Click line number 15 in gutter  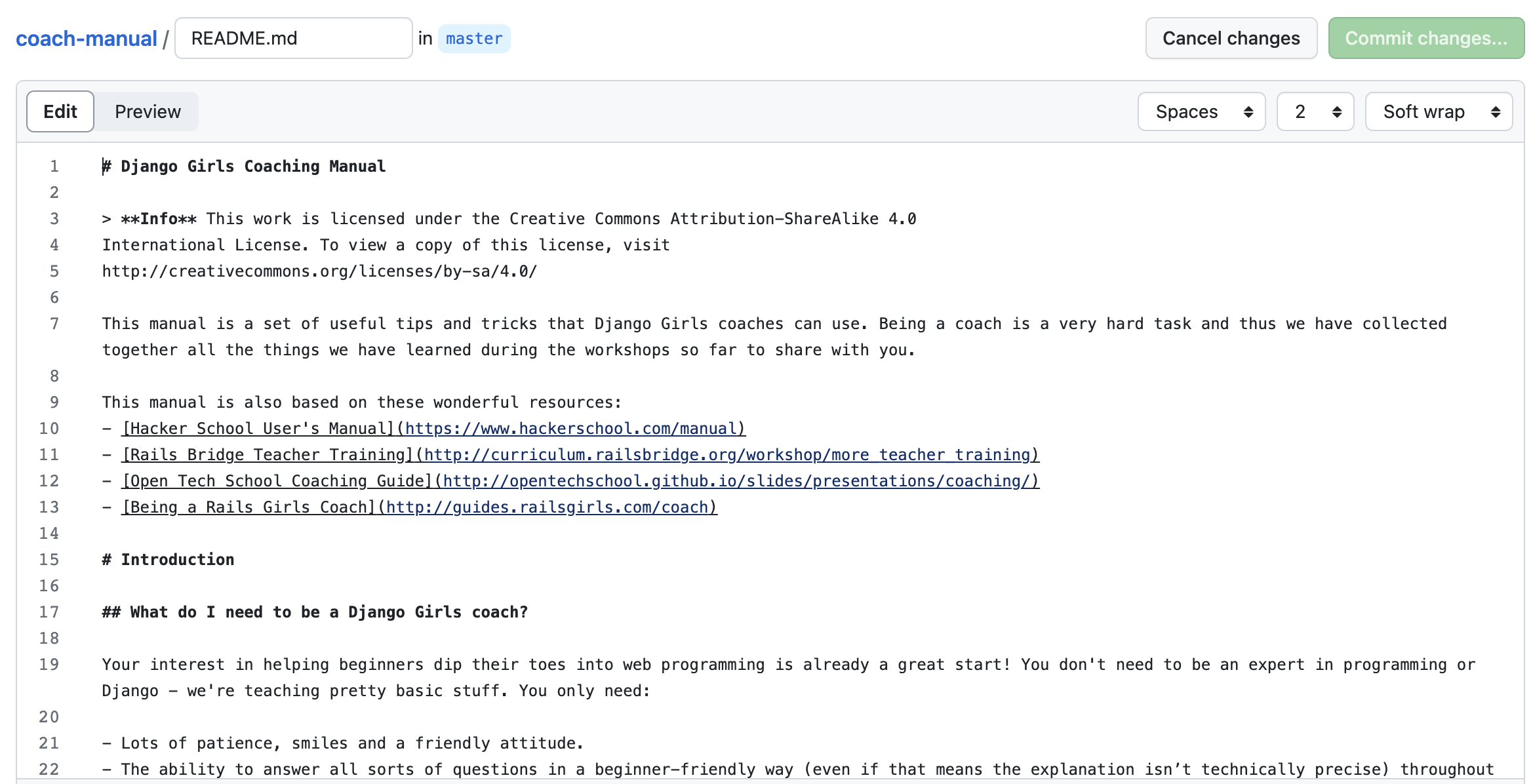(49, 560)
